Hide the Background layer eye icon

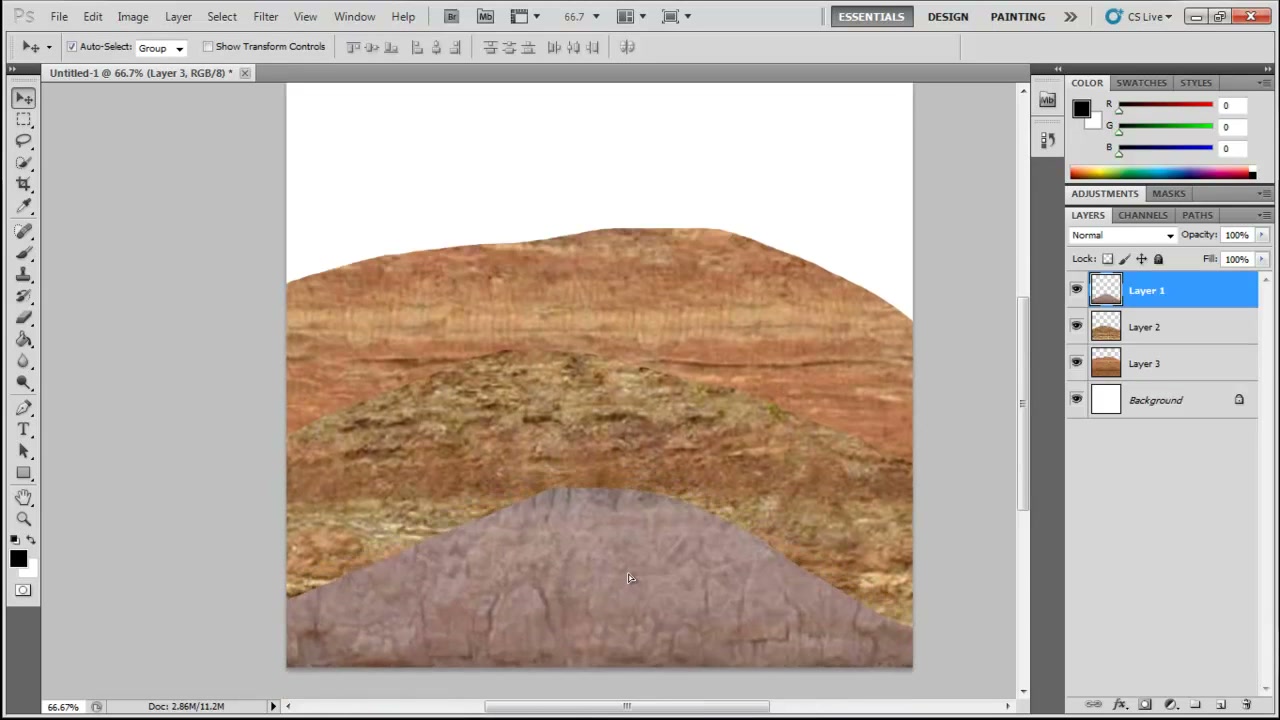pyautogui.click(x=1076, y=399)
